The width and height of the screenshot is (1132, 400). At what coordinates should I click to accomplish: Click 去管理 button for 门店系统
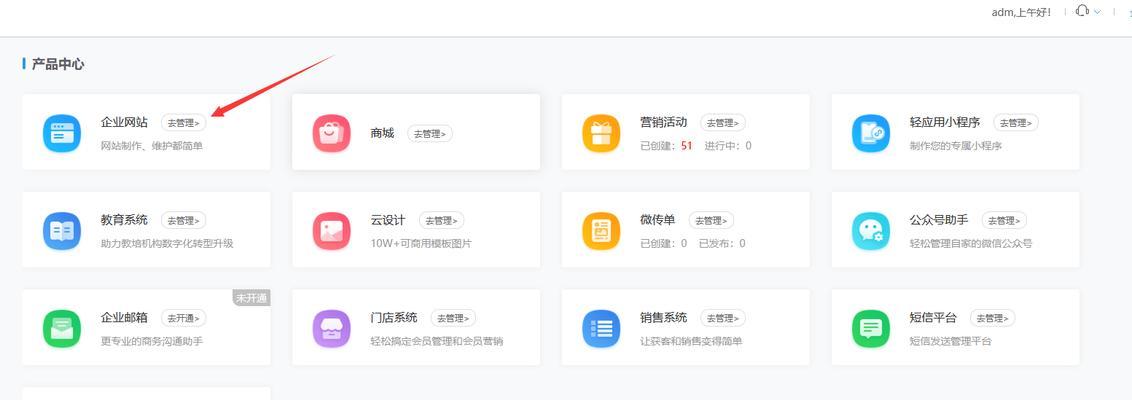pyautogui.click(x=453, y=318)
